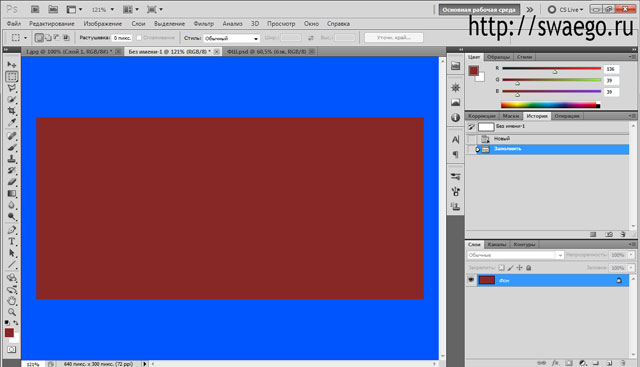Select the Path Selection tool
This screenshot has width=640, height=367.
11,253
